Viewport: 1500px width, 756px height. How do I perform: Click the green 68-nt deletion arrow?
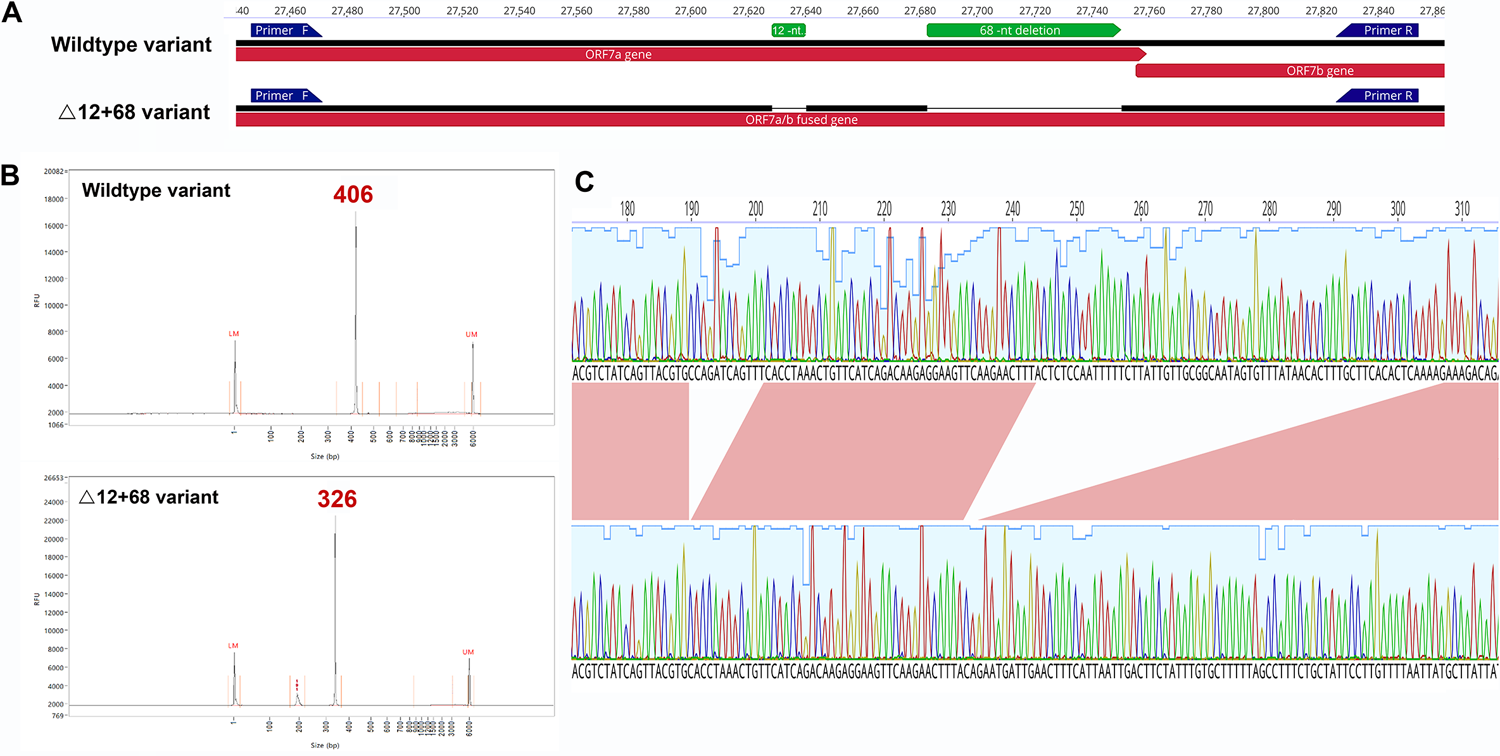[1020, 30]
